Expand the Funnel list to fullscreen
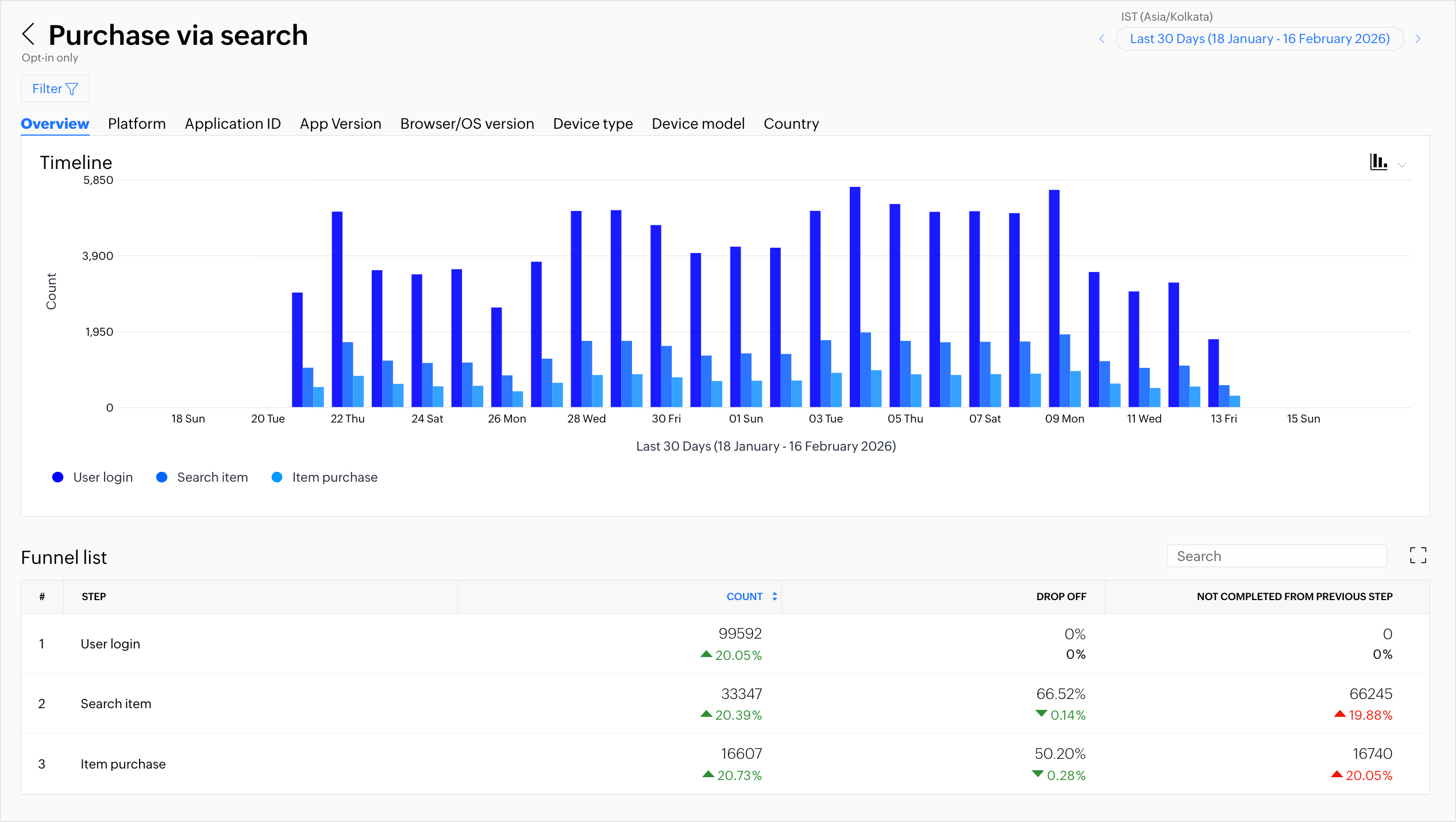1456x822 pixels. point(1418,555)
